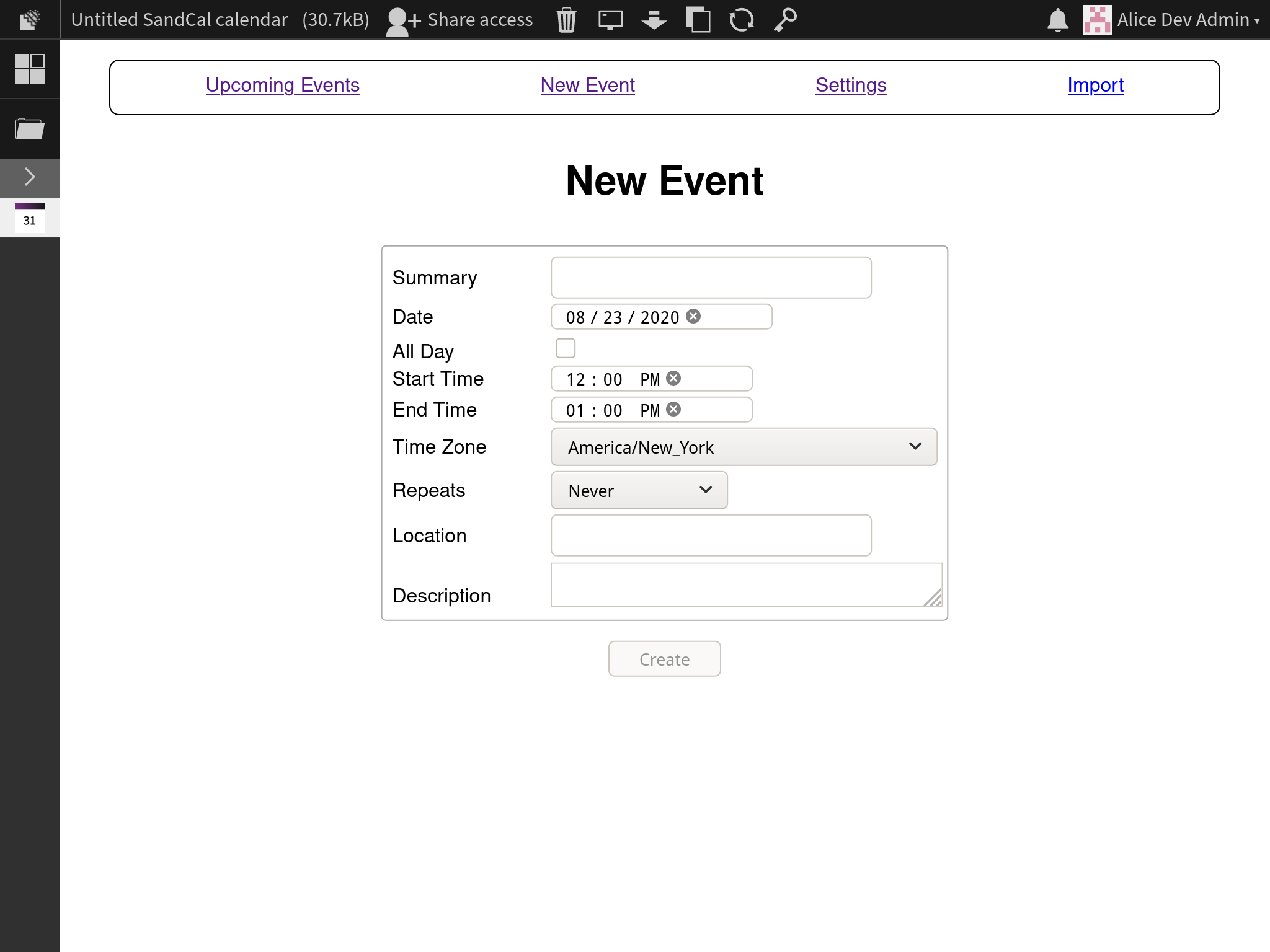This screenshot has height=952, width=1270.
Task: Click the Create button
Action: coord(665,659)
